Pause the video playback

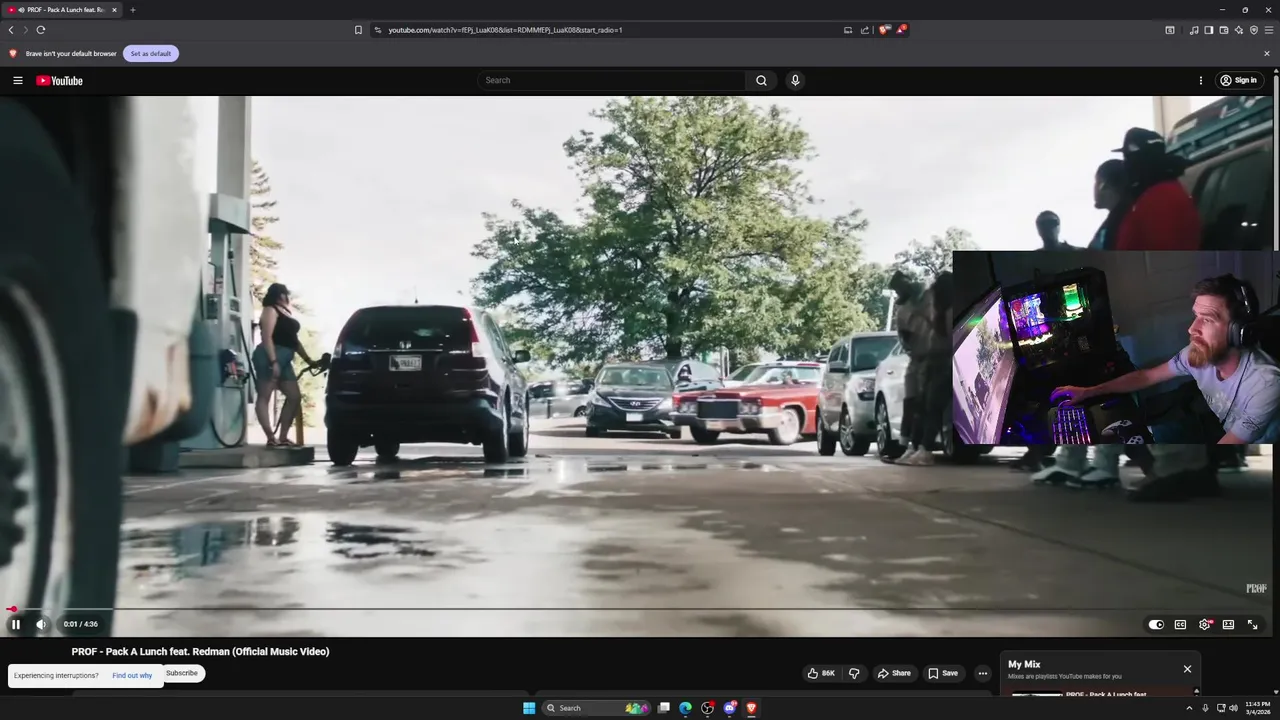point(16,624)
